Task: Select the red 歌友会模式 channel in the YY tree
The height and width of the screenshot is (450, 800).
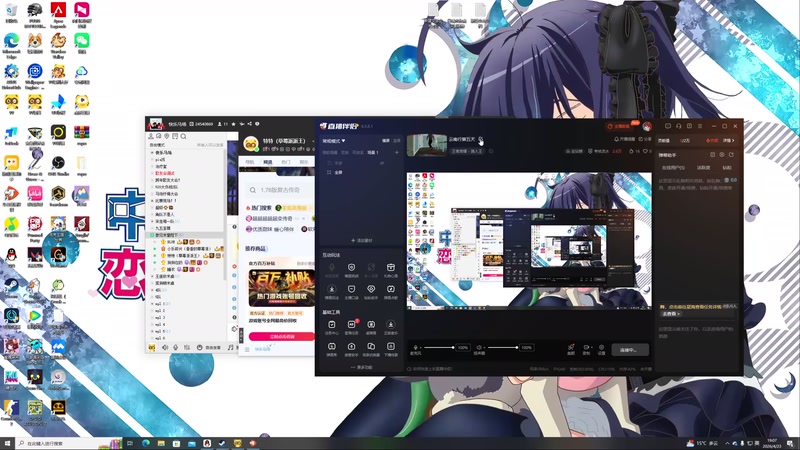Action: pyautogui.click(x=165, y=173)
